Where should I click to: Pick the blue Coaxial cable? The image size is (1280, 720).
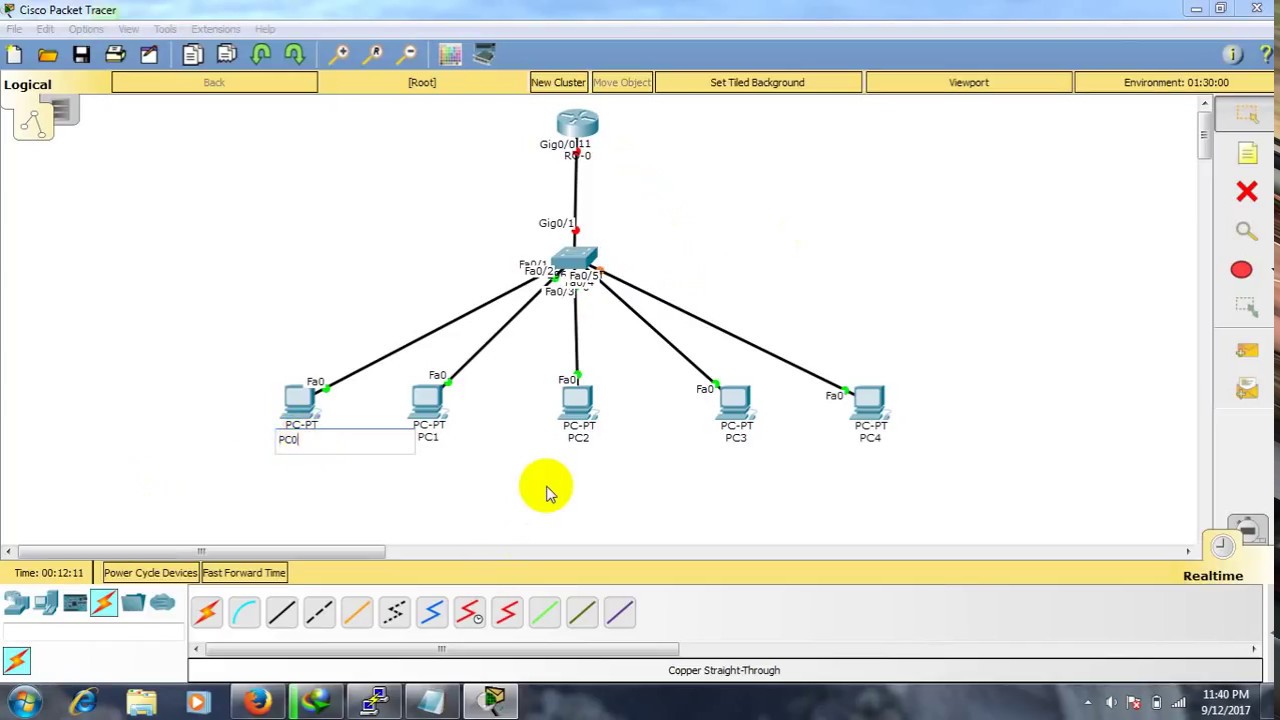click(432, 612)
